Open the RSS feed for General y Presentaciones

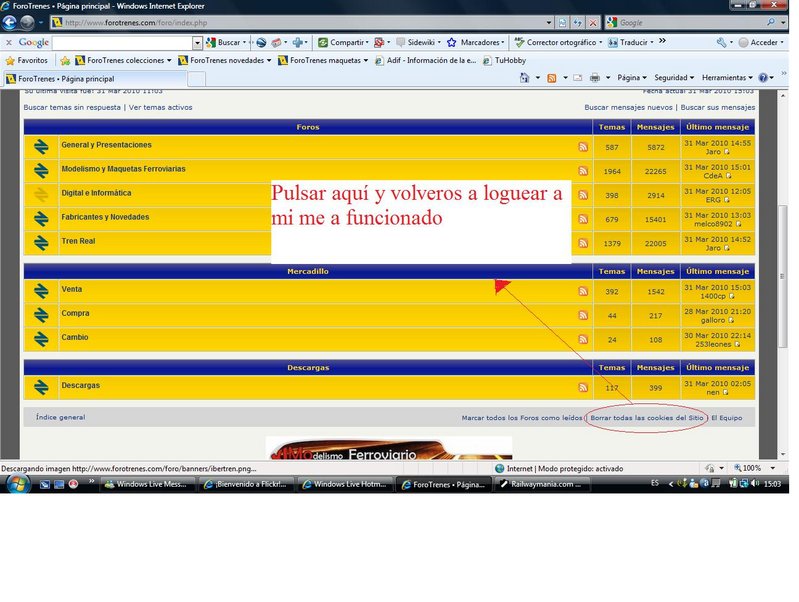(x=583, y=147)
